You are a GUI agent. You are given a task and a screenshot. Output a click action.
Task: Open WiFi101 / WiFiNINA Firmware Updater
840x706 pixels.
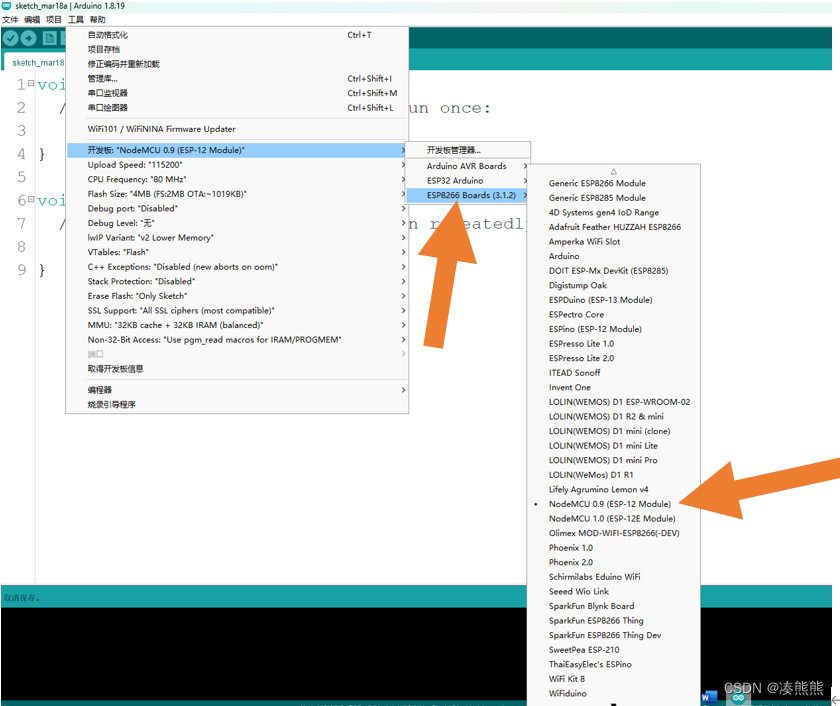pyautogui.click(x=237, y=129)
